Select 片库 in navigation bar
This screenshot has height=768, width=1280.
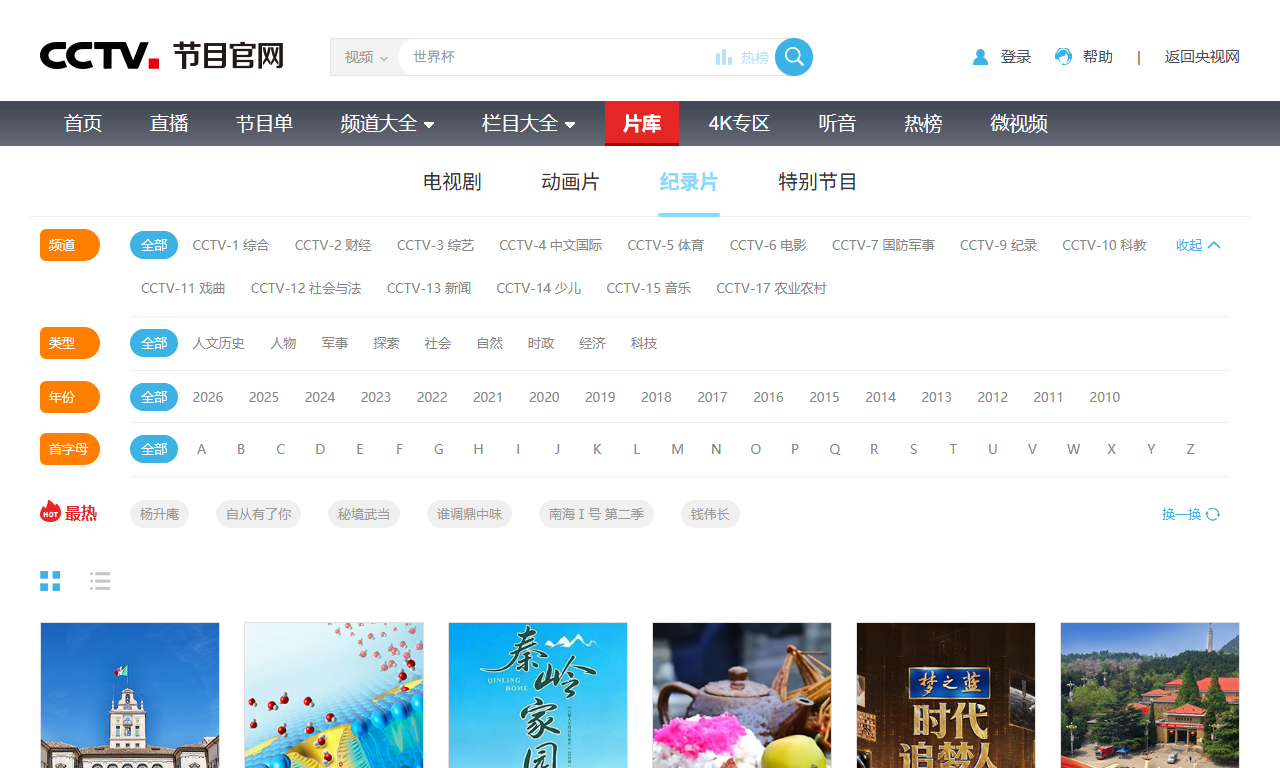[x=642, y=124]
